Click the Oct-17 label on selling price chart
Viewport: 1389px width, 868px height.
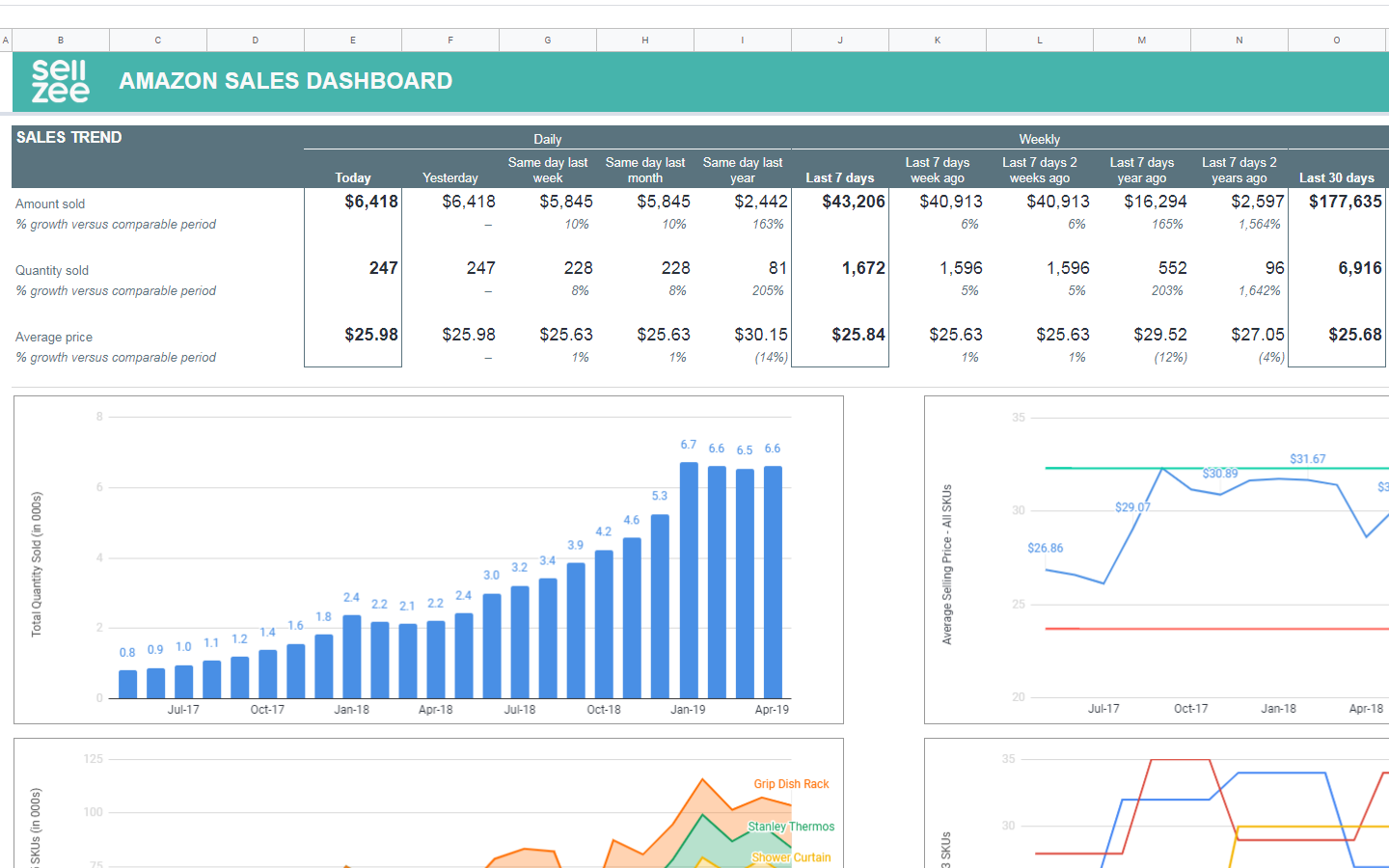click(1191, 708)
